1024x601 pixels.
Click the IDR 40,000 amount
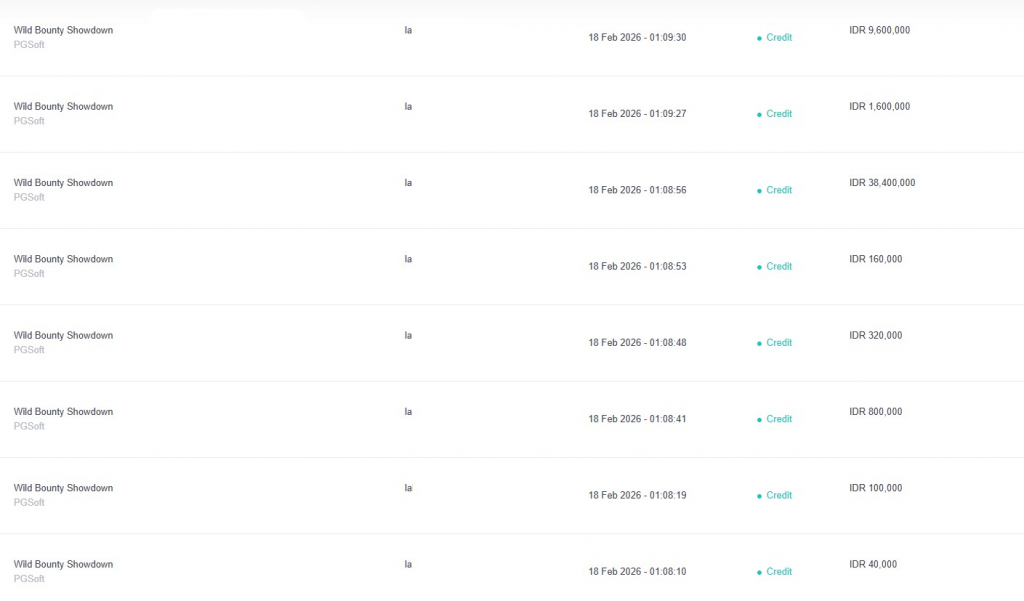pos(873,564)
